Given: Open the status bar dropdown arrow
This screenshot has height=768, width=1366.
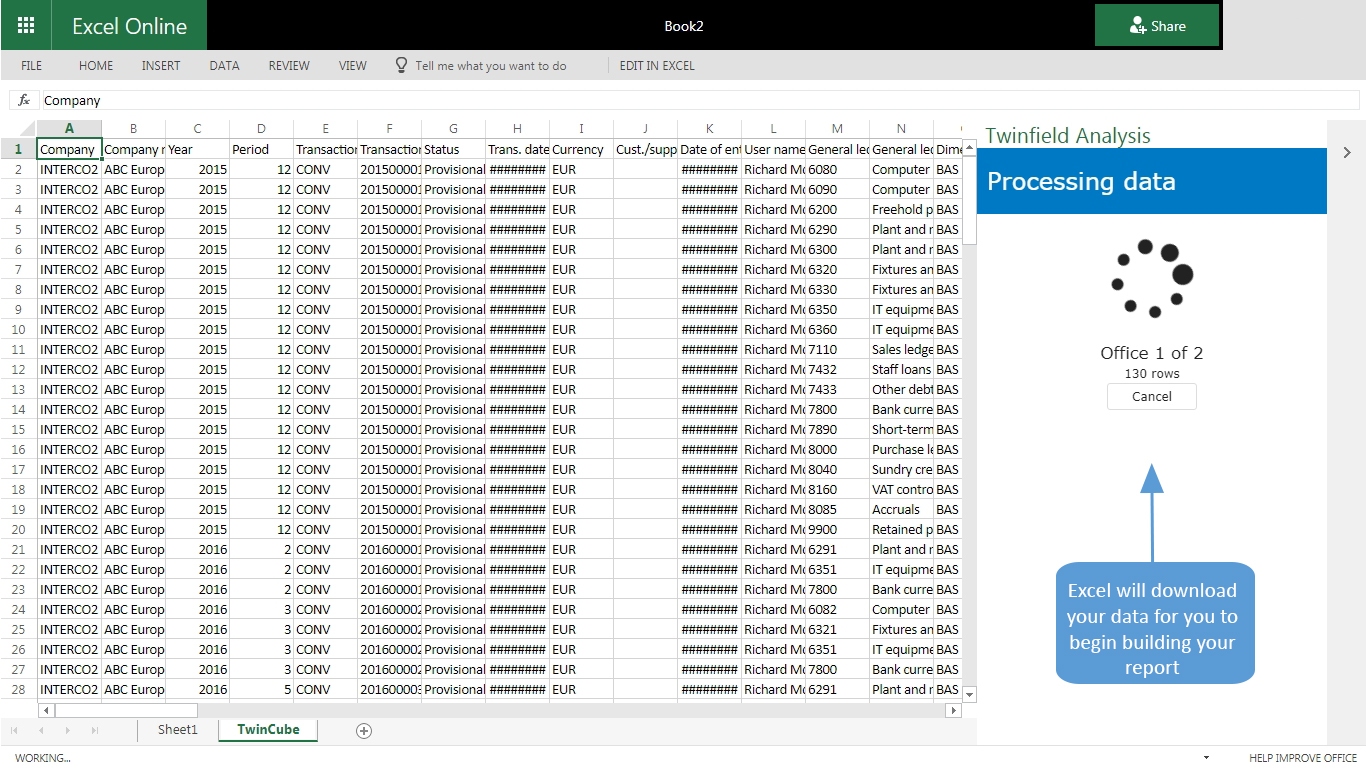Looking at the screenshot, I should 1206,758.
